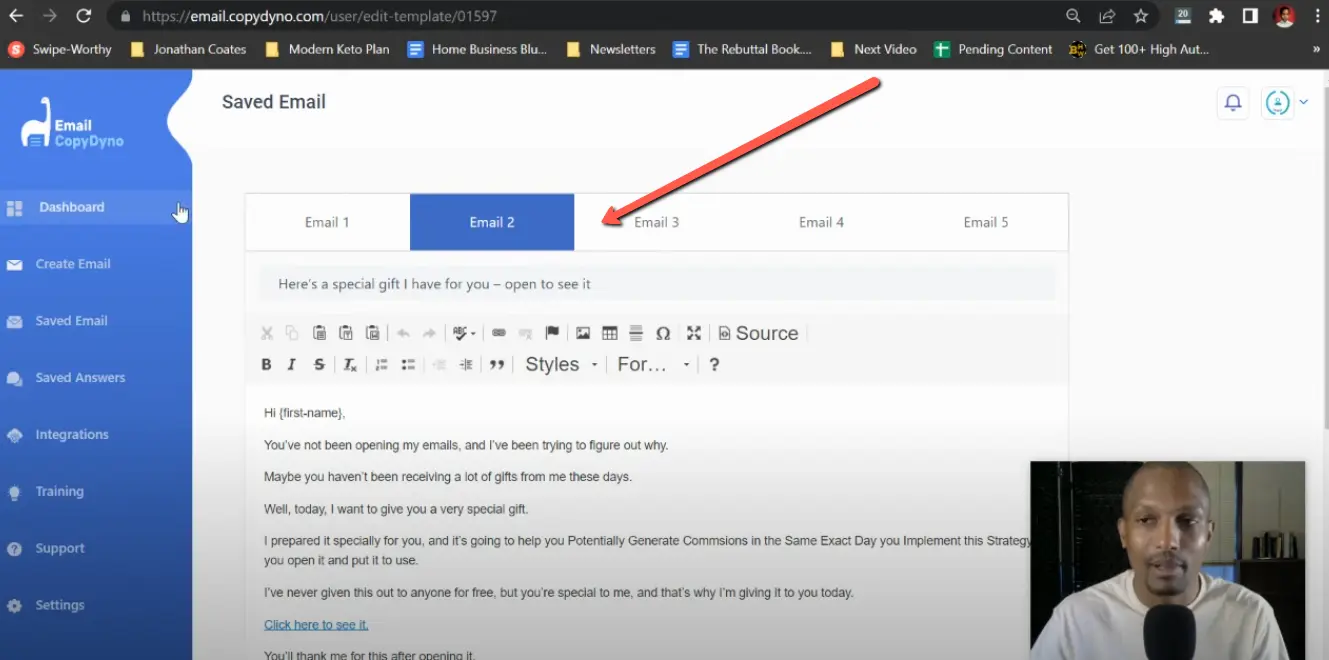
Task: Switch to the Email 4 tab
Action: tap(821, 221)
